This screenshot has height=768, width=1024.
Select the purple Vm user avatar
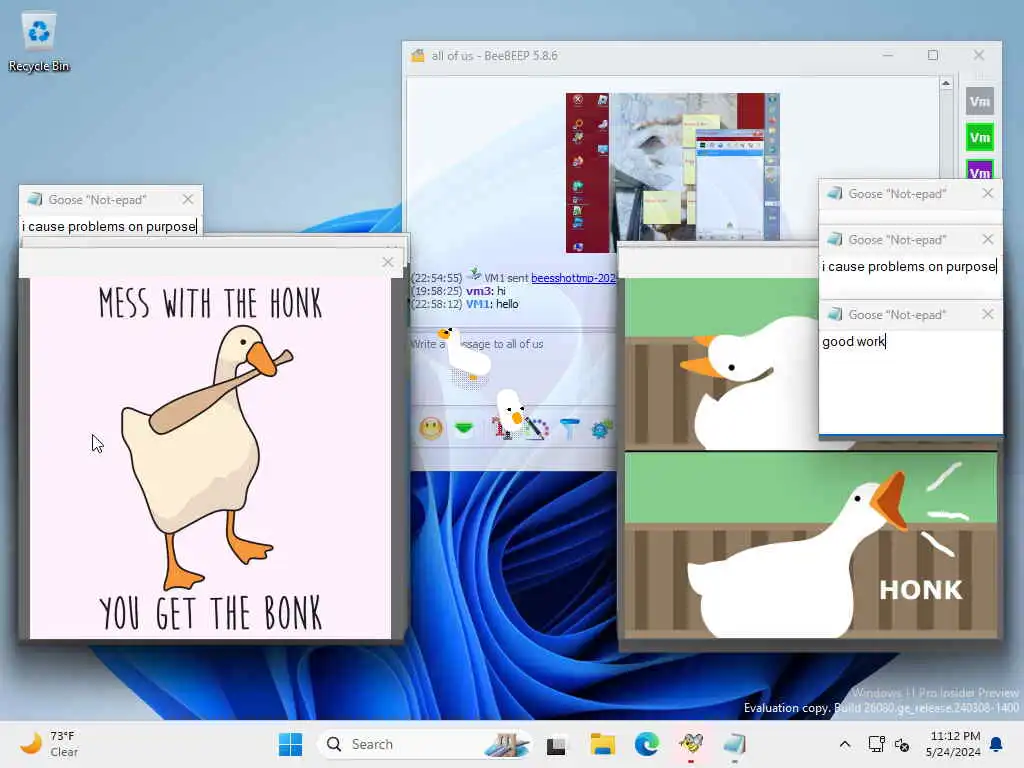tap(979, 169)
